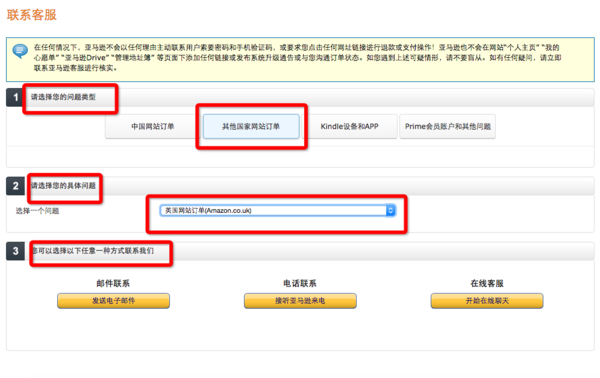Click 发送电子邮件 button
Viewport: 600px width, 378px height.
[x=114, y=301]
